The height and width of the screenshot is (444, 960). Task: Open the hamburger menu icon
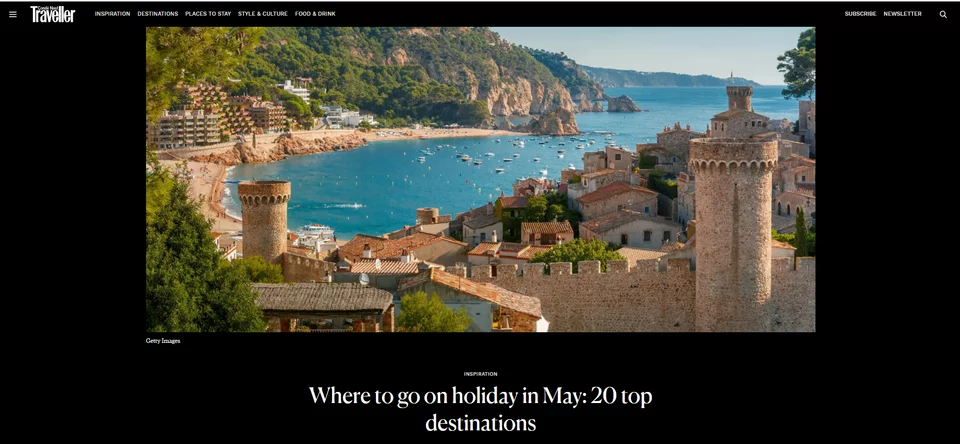pos(13,14)
